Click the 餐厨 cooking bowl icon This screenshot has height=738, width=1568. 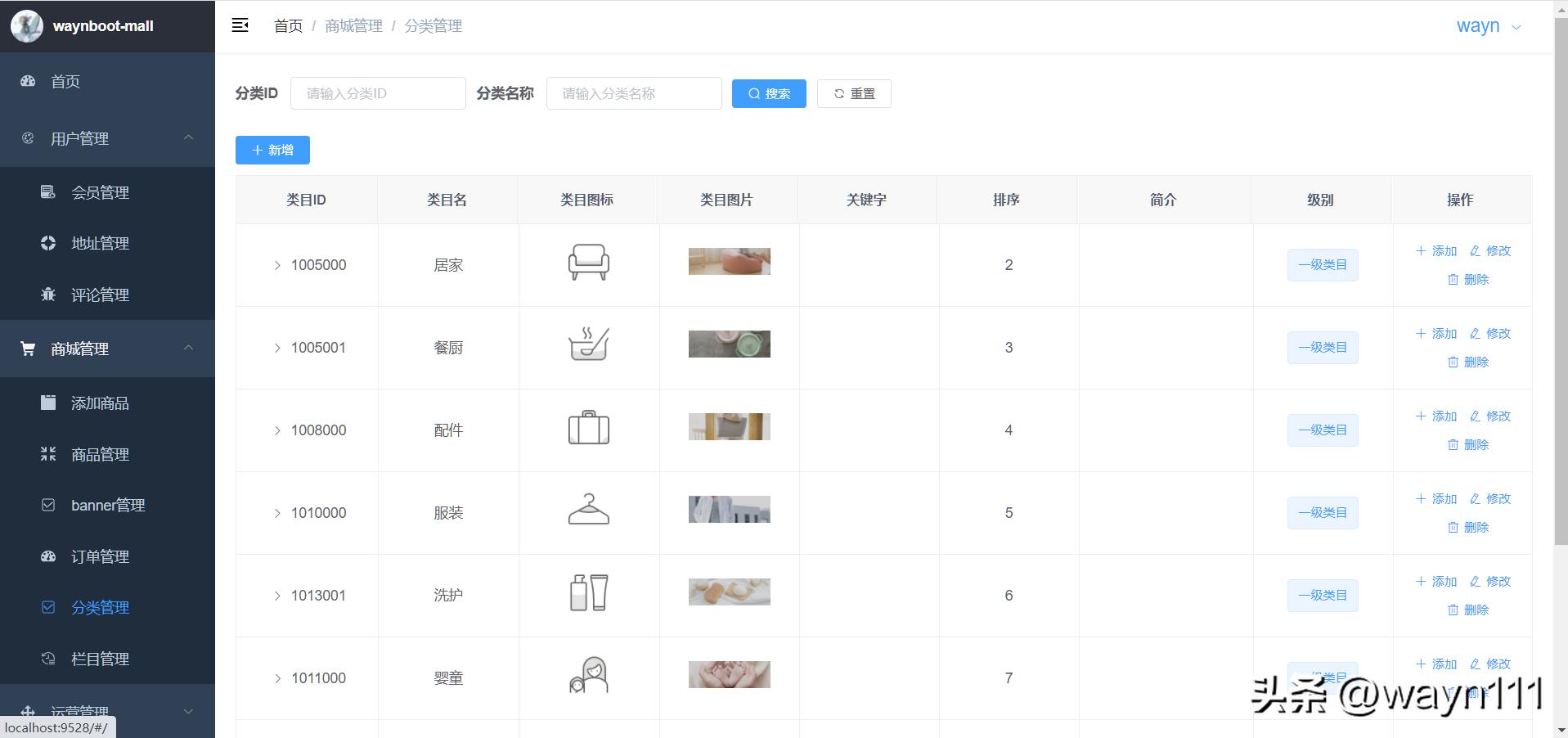588,344
